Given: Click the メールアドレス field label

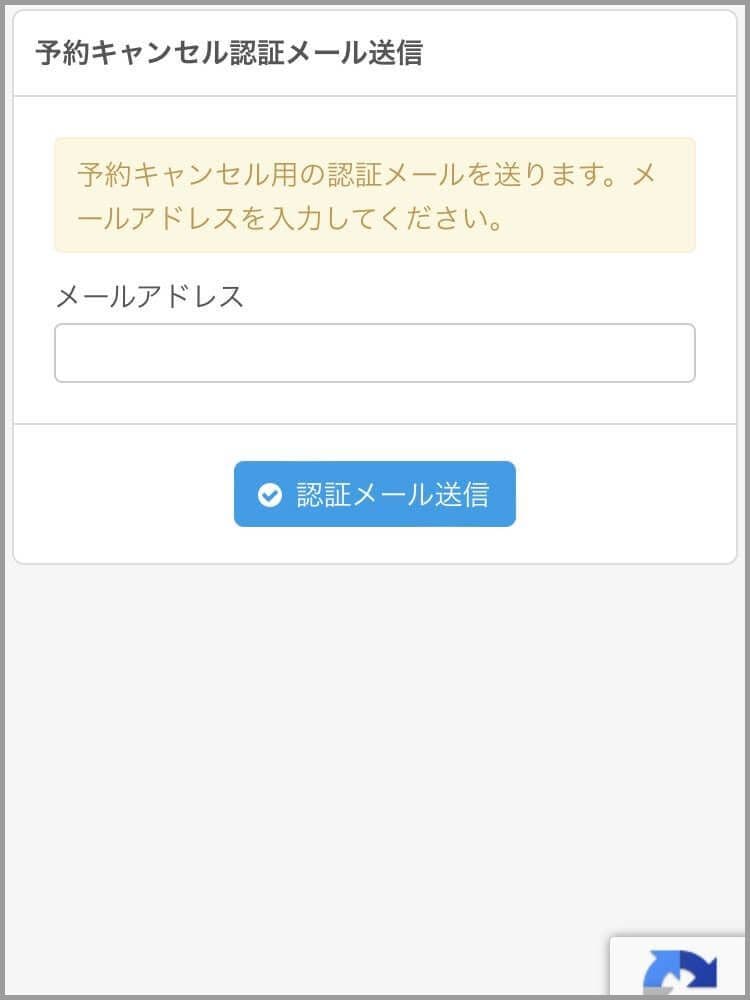Looking at the screenshot, I should [x=149, y=296].
